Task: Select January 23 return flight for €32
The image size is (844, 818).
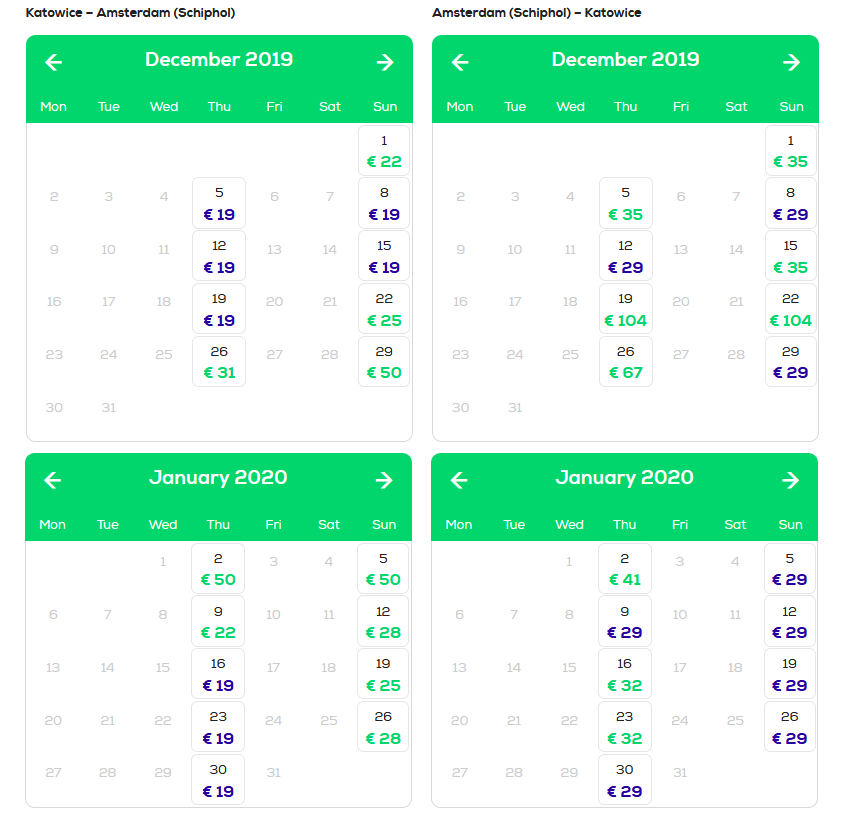Action: 624,727
